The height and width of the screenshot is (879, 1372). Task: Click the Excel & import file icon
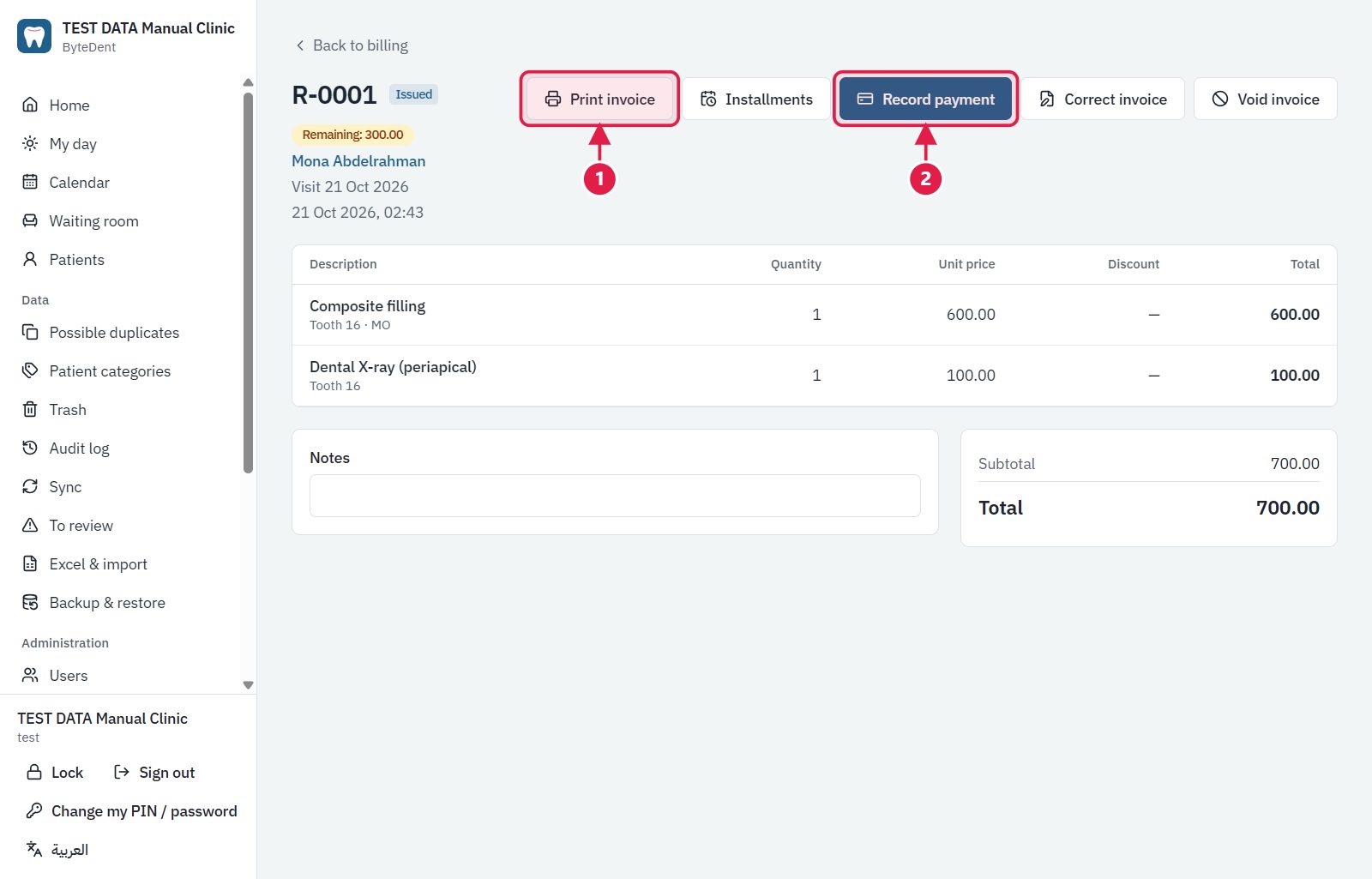[x=30, y=563]
